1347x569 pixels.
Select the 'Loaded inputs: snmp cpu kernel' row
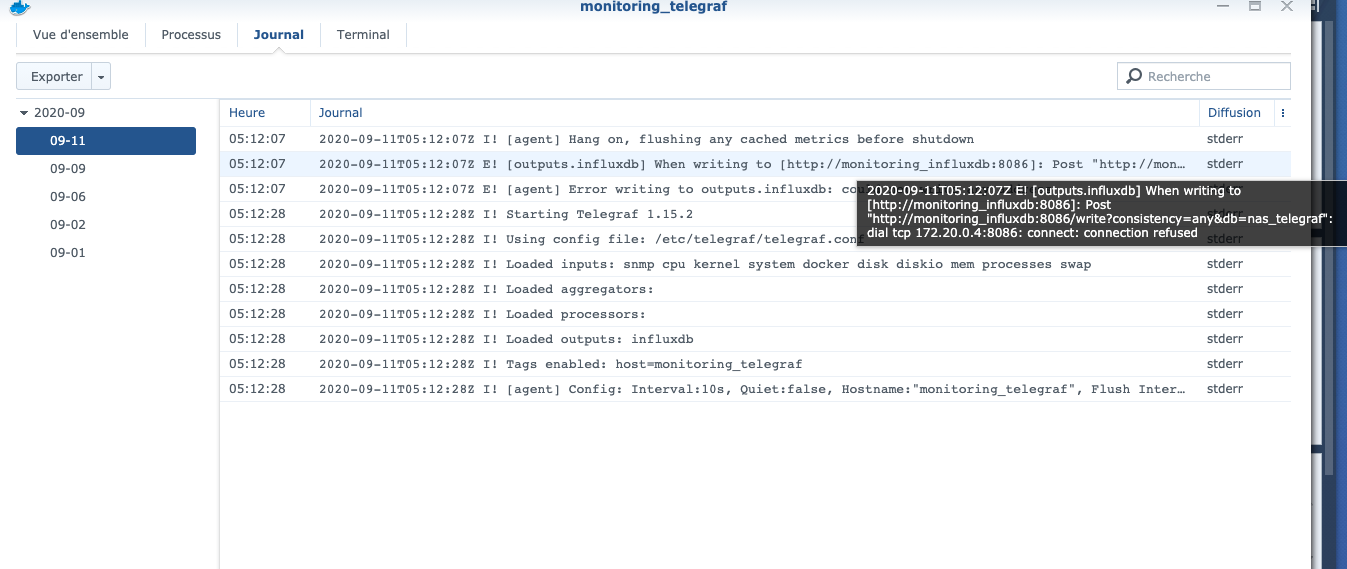click(755, 264)
